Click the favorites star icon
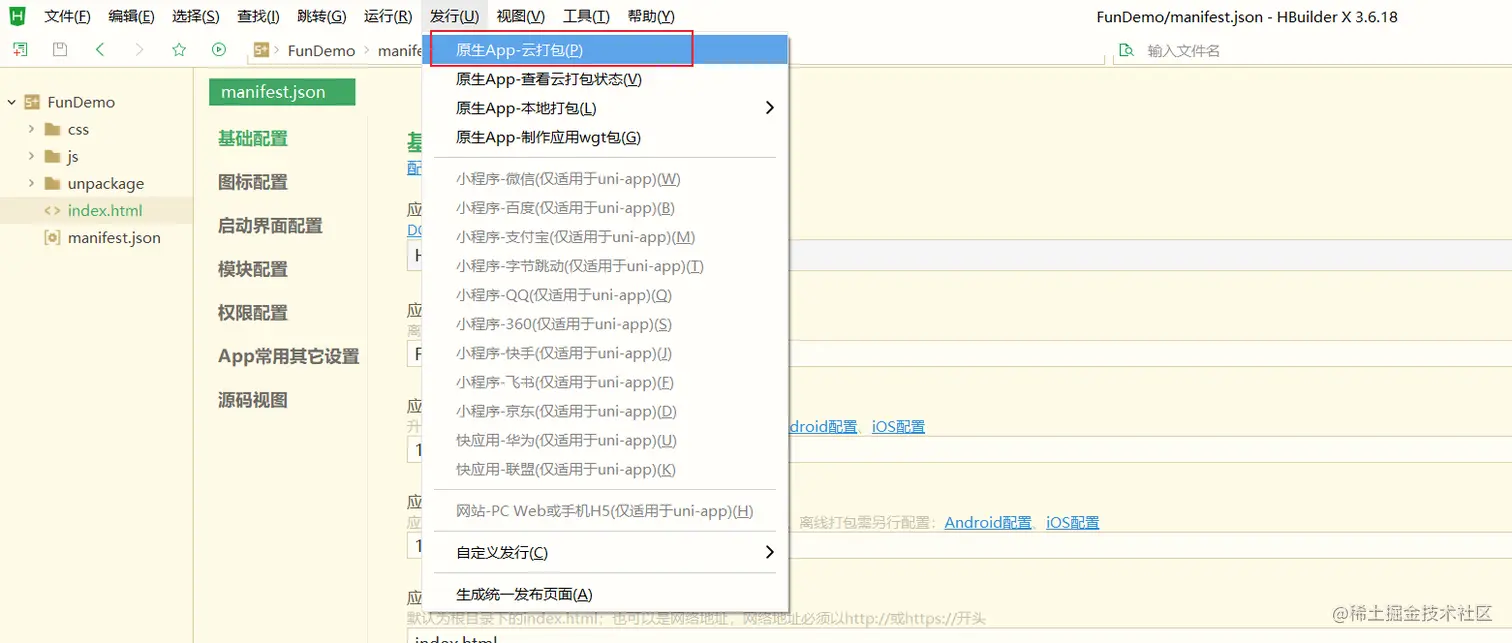 coord(180,48)
